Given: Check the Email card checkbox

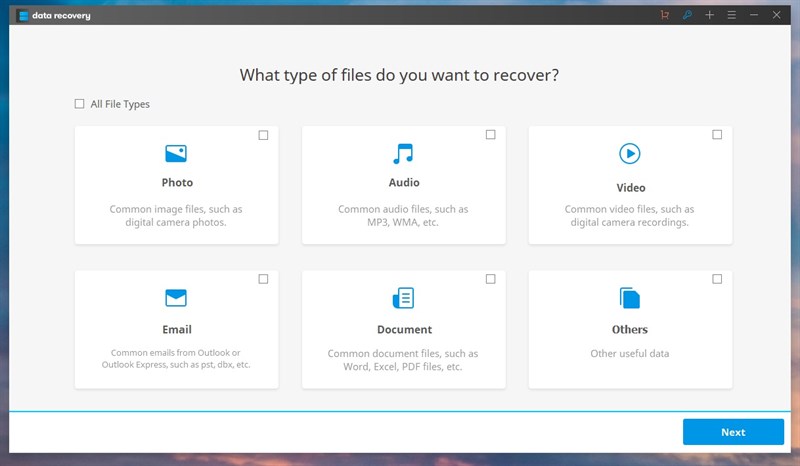Looking at the screenshot, I should 263,279.
